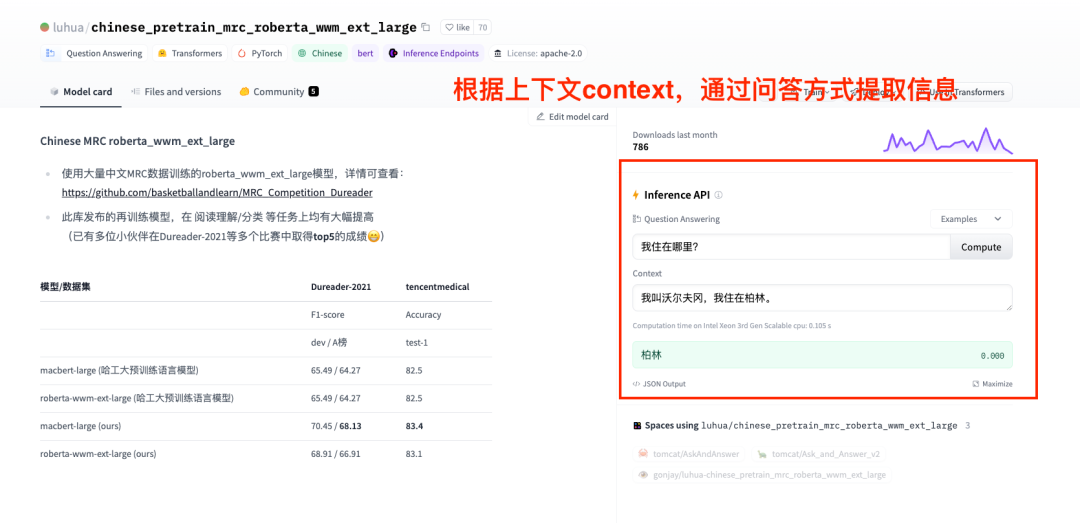
Task: Click the test-1 cell
Action: pyautogui.click(x=417, y=342)
